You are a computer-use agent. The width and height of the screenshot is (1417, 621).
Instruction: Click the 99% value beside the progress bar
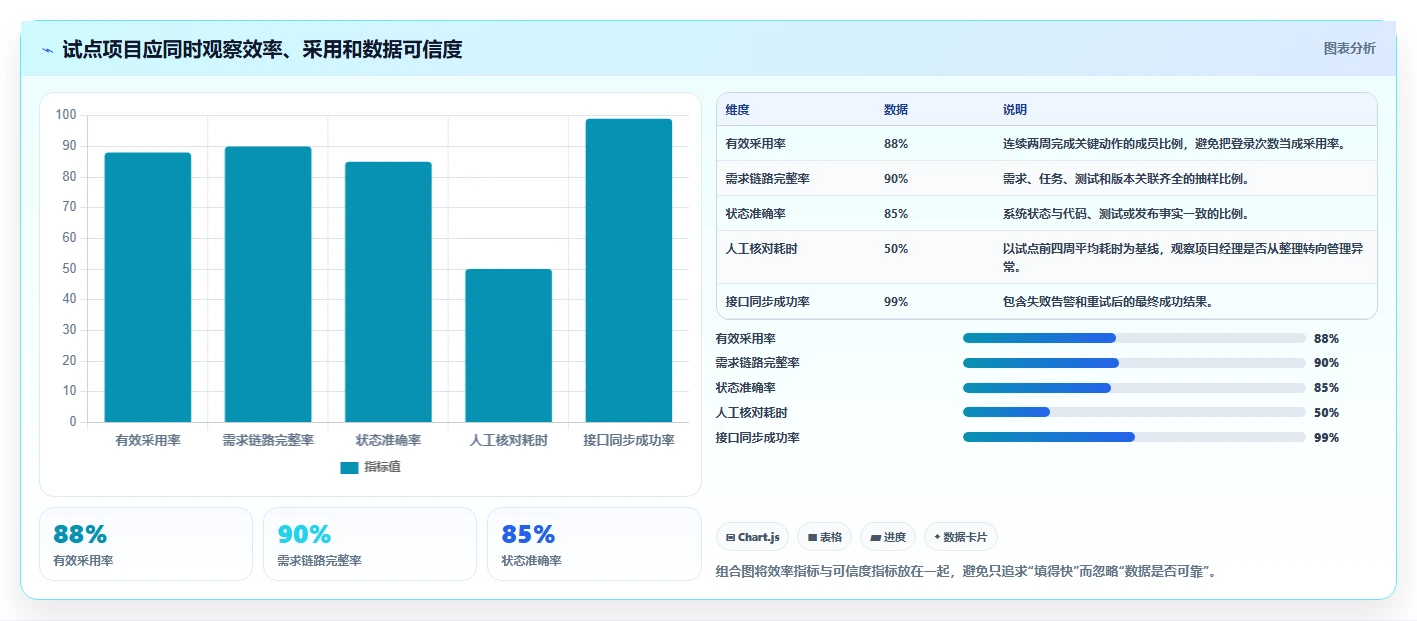pyautogui.click(x=1327, y=438)
